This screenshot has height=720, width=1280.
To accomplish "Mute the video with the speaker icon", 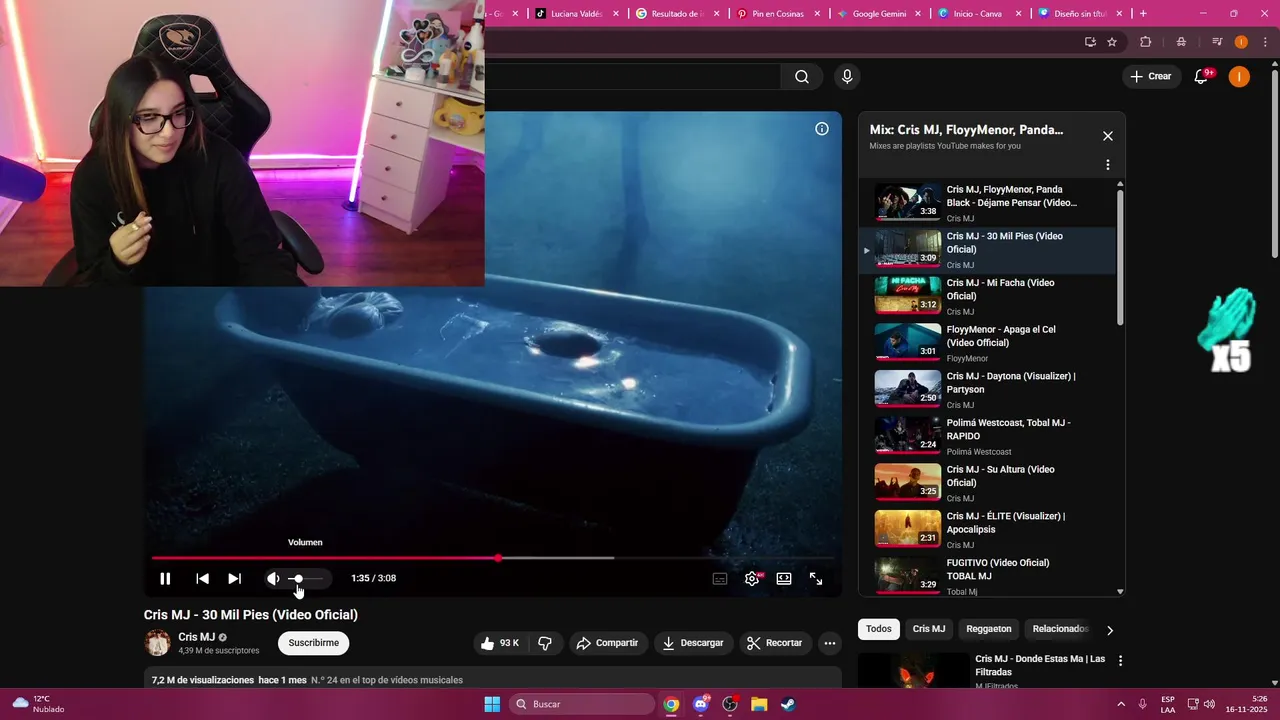I will click(273, 578).
